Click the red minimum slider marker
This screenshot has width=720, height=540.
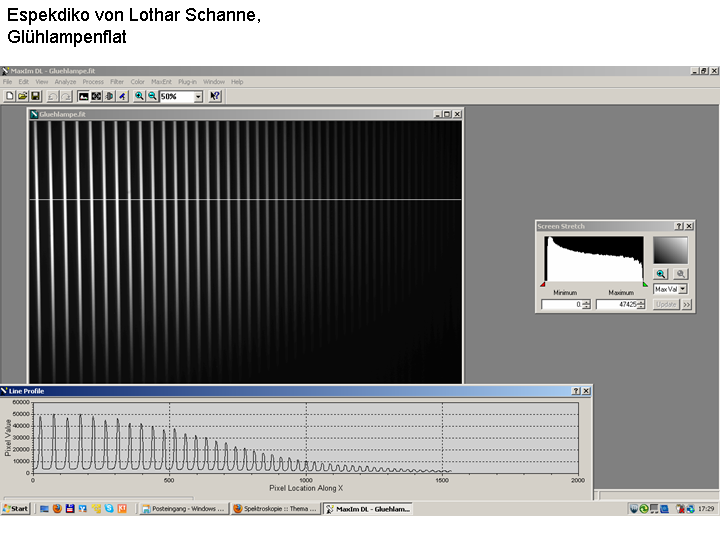[x=544, y=284]
